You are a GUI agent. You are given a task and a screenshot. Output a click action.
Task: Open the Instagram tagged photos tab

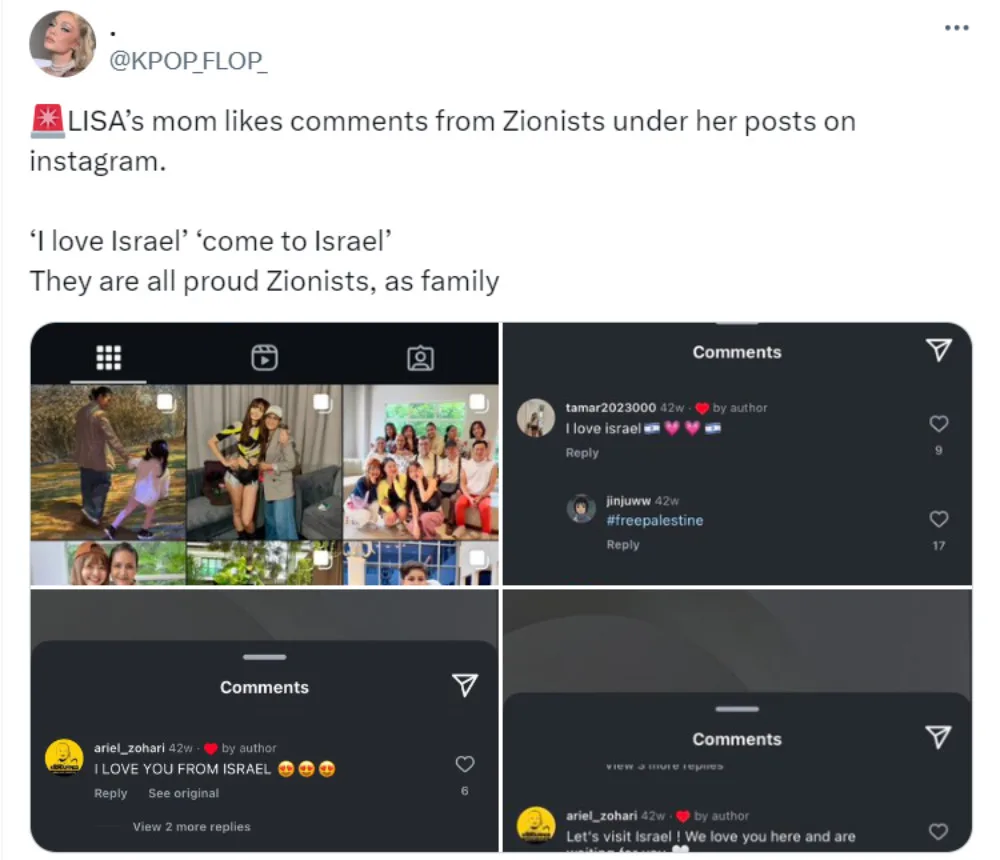(420, 357)
